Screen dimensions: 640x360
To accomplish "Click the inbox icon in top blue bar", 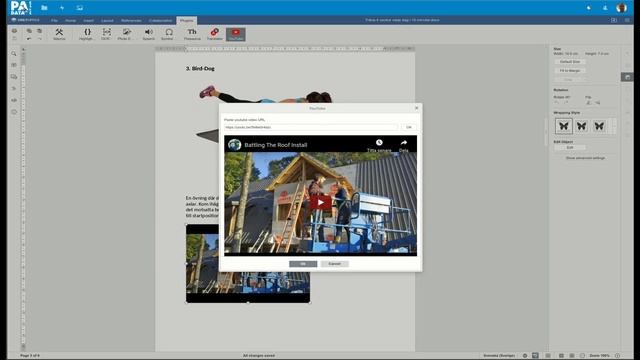I will tap(80, 8).
